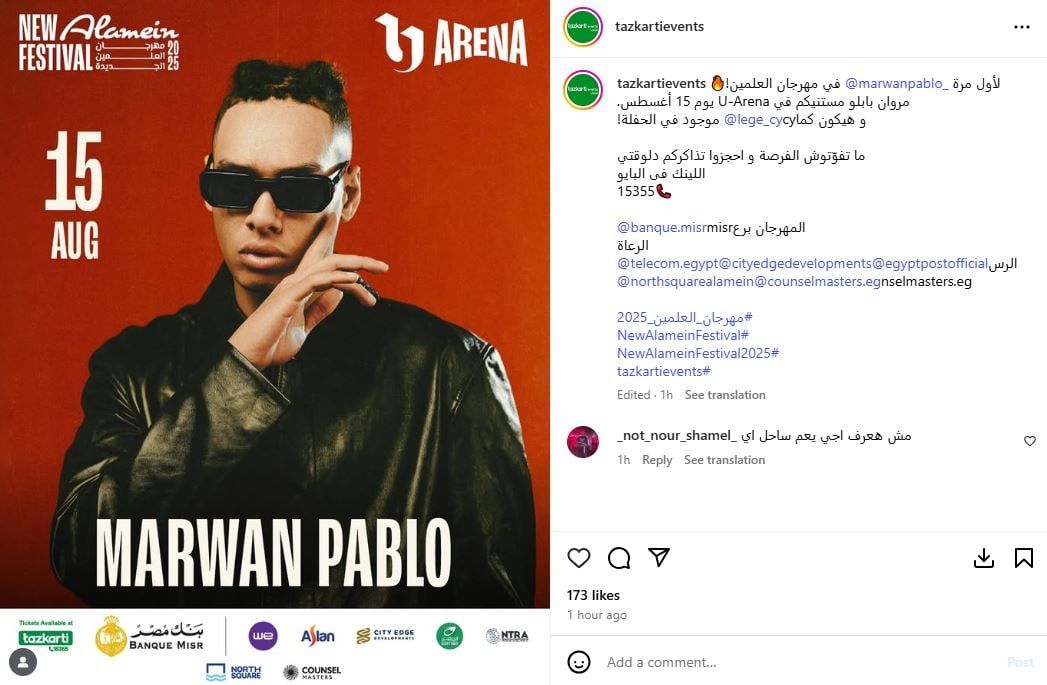The image size is (1047, 685).
Task: View who liked via 173 likes
Action: coord(593,595)
